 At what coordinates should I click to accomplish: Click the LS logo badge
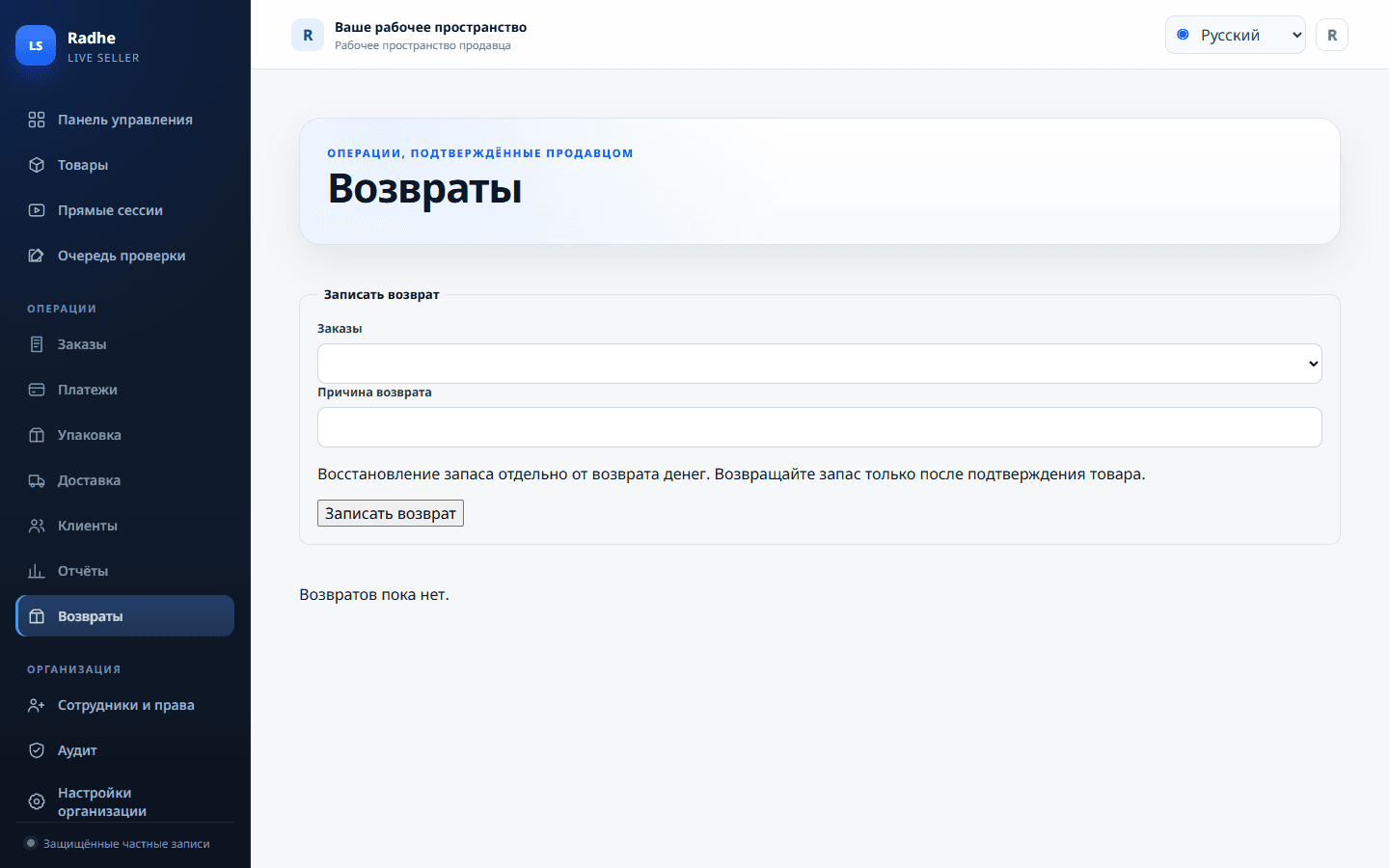point(36,45)
